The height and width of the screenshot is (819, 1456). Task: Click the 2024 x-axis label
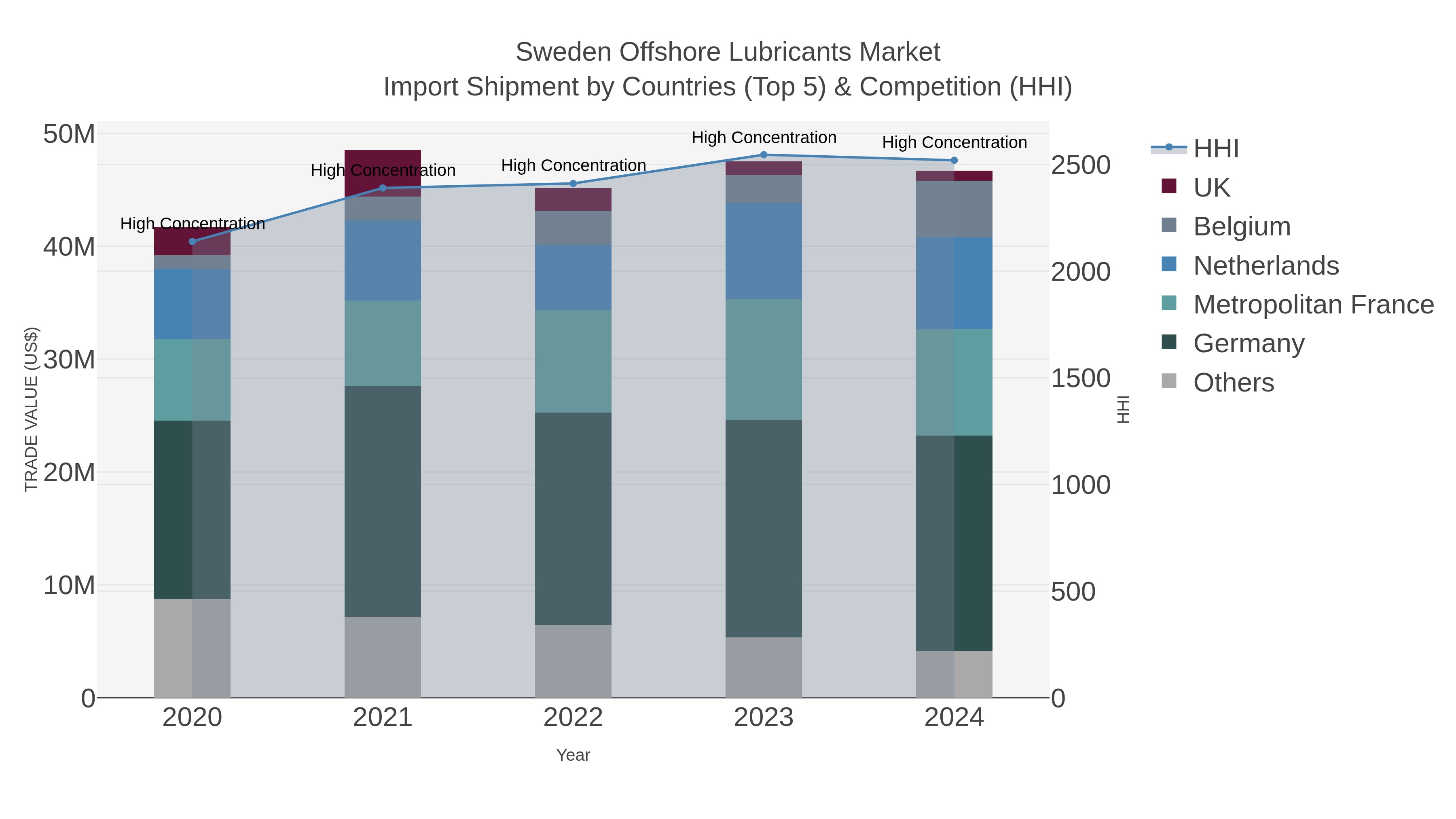(x=954, y=718)
